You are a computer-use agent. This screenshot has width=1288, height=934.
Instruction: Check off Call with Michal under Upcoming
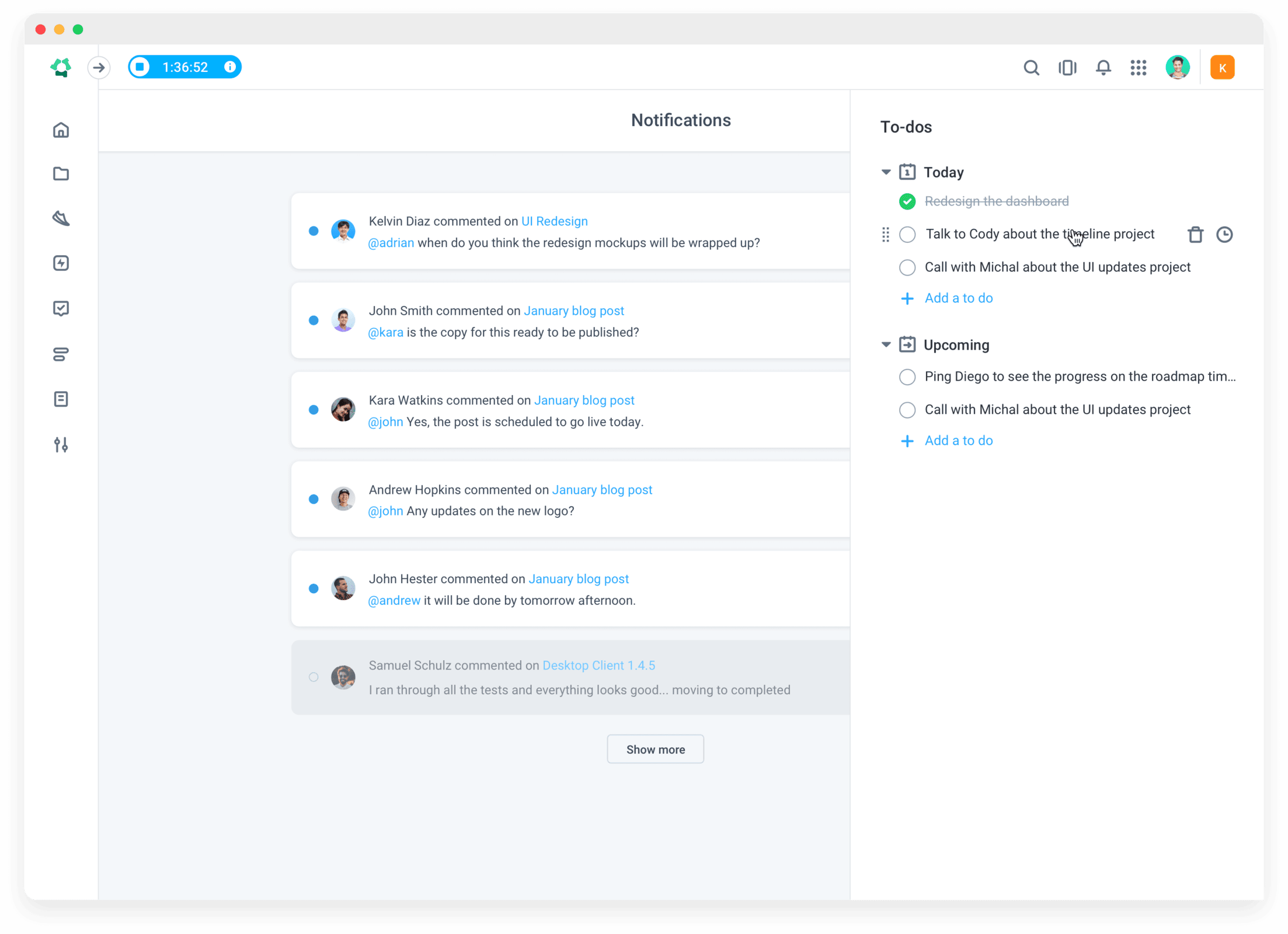(x=907, y=410)
